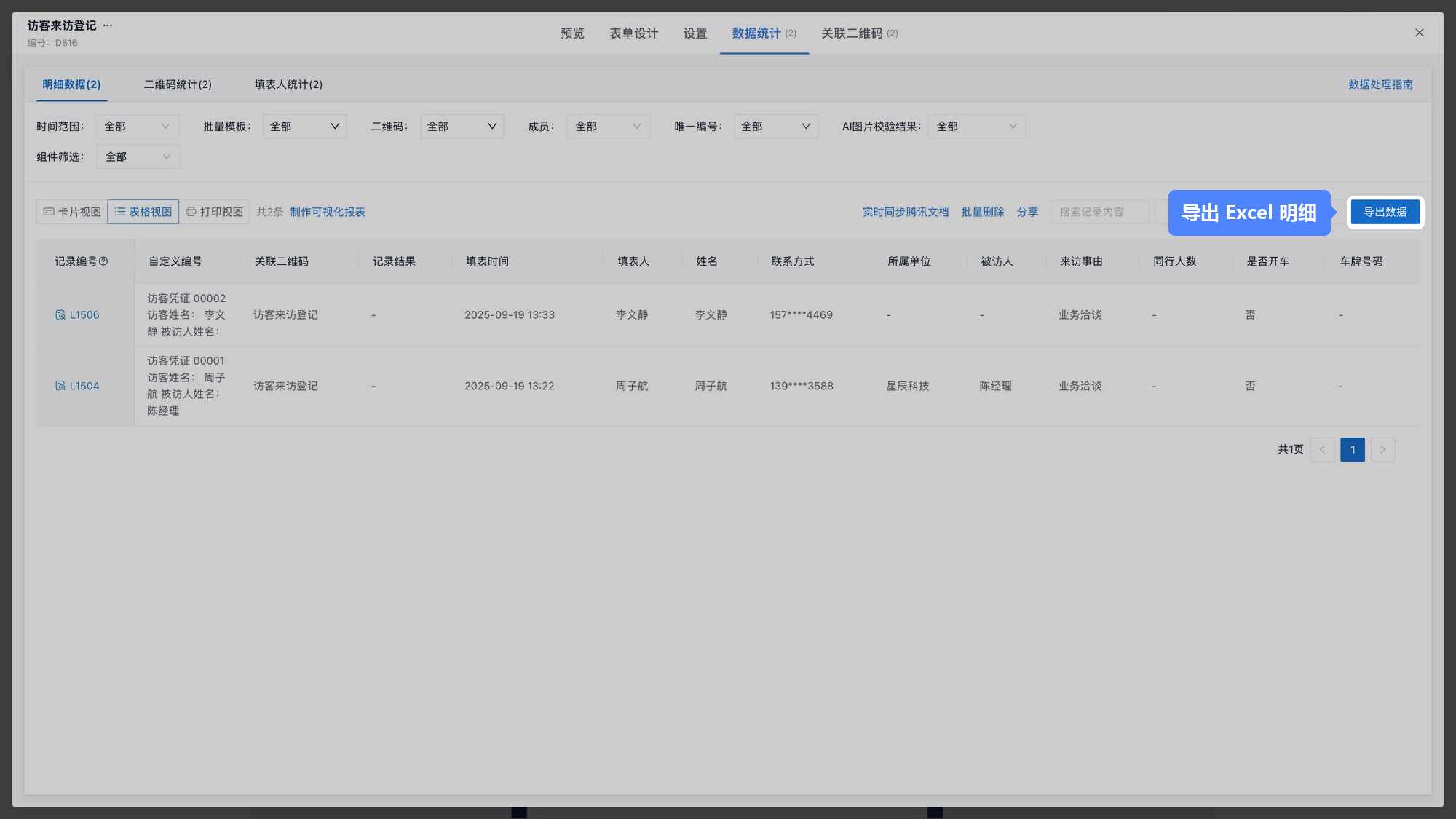Click phone cell 157****4469
The image size is (1456, 819).
(801, 315)
